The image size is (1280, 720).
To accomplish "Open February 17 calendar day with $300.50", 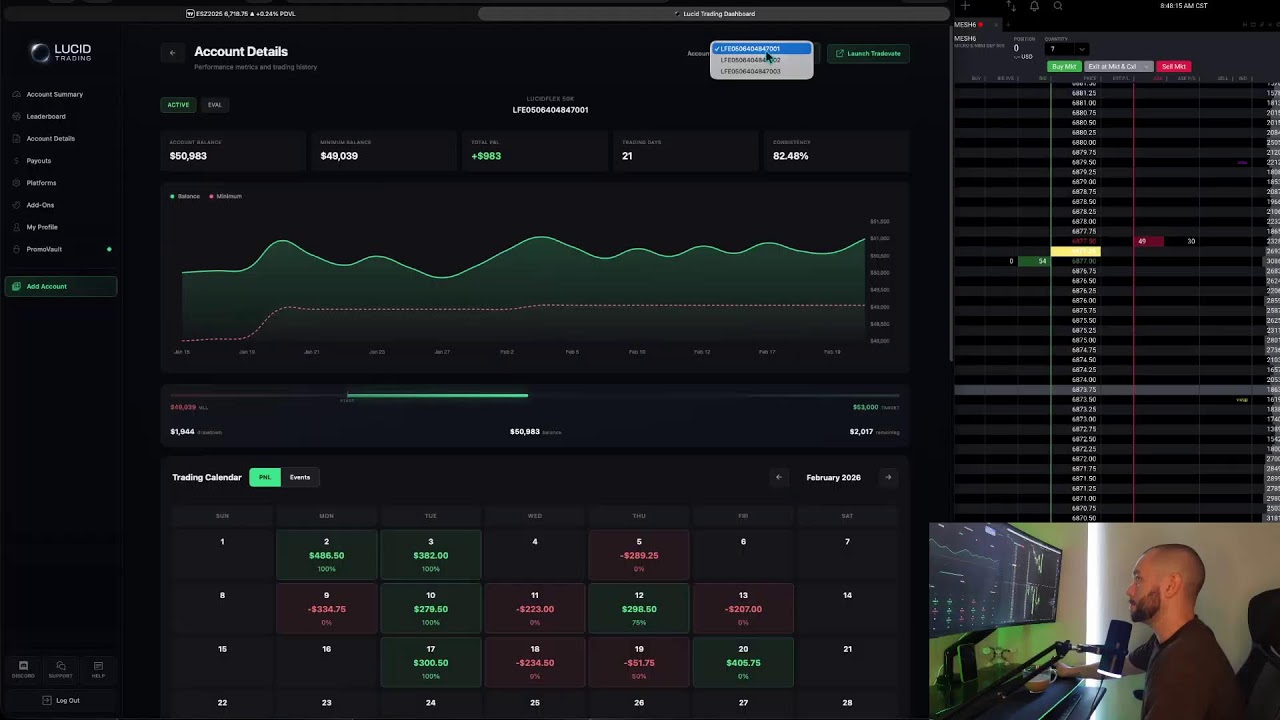I will (x=431, y=663).
